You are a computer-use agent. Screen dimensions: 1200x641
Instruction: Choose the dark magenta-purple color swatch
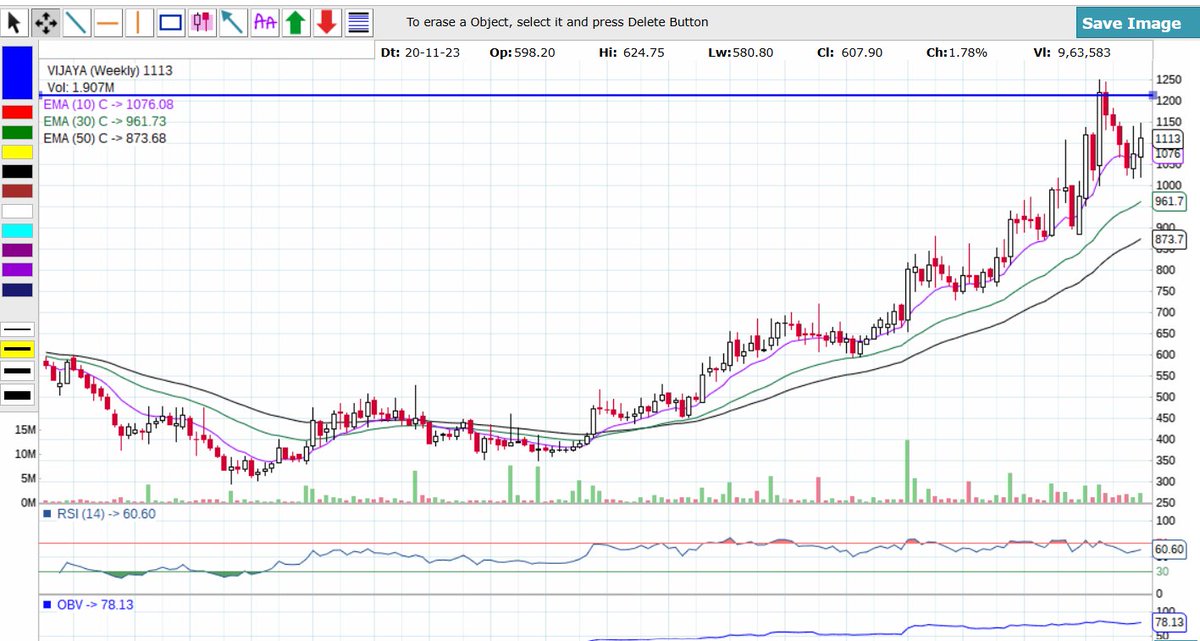pyautogui.click(x=18, y=250)
